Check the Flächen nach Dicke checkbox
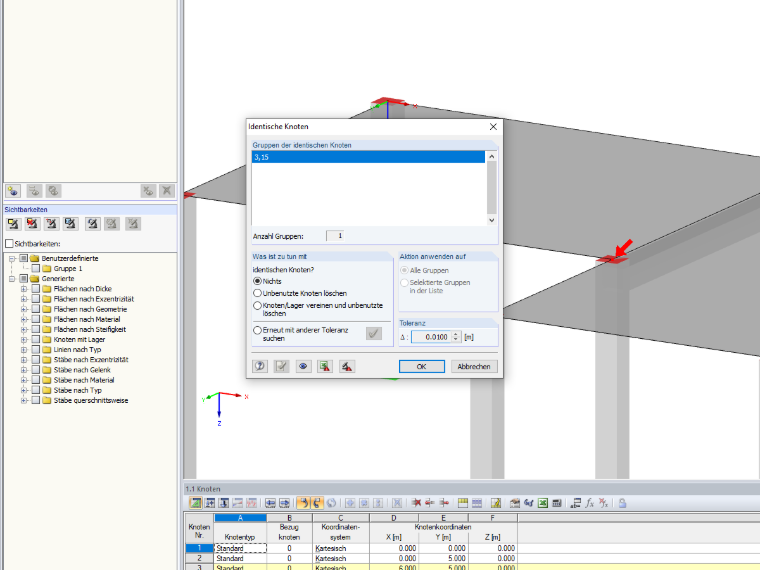This screenshot has width=760, height=570. click(x=36, y=288)
